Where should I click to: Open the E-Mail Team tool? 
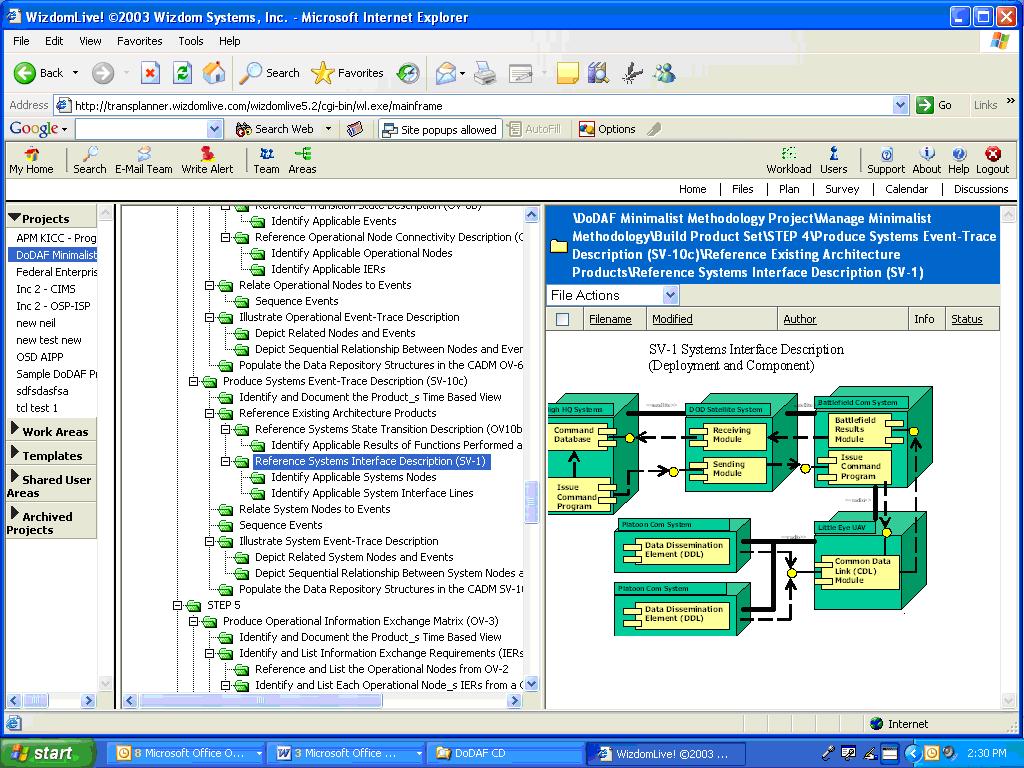143,160
